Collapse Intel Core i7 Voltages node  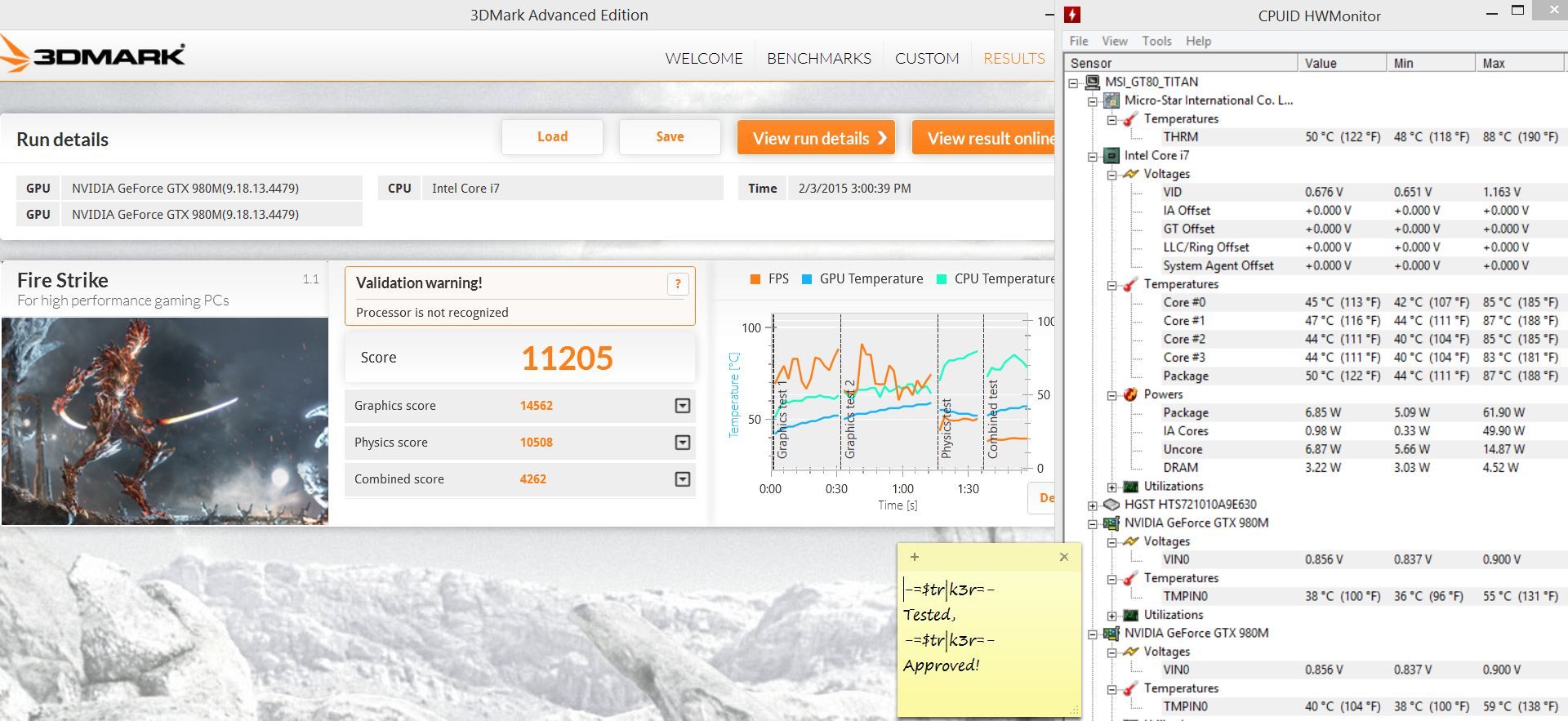(x=1112, y=175)
